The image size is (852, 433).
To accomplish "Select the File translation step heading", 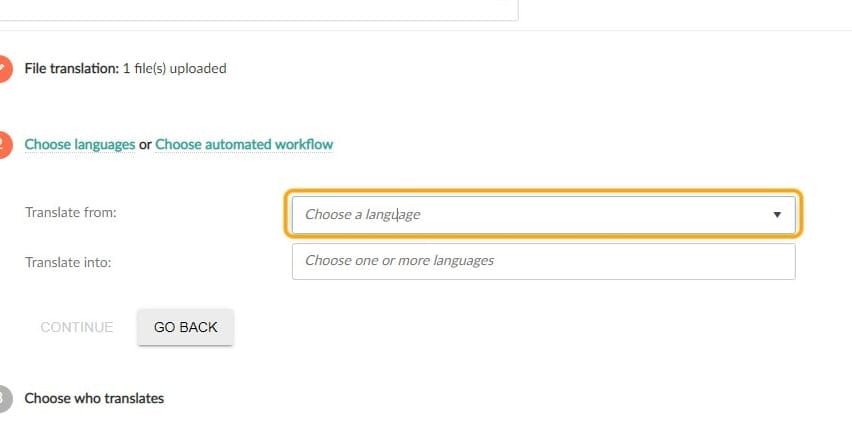I will 71,69.
